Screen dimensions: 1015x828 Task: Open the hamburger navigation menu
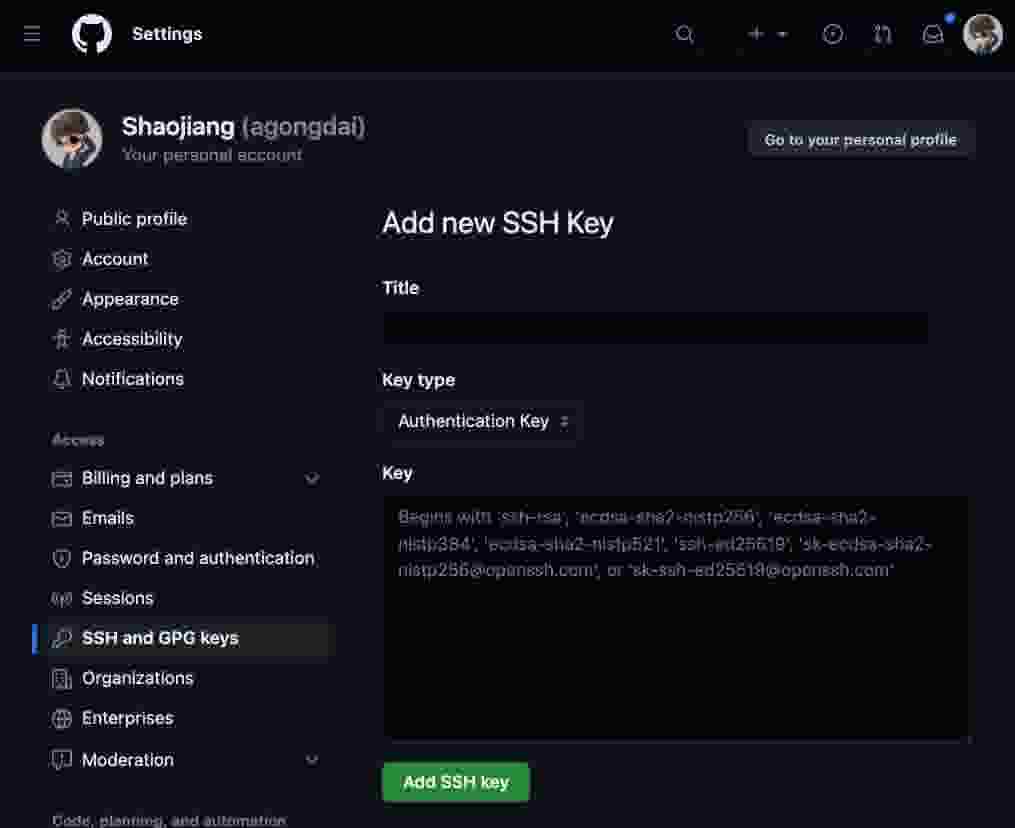(x=32, y=34)
